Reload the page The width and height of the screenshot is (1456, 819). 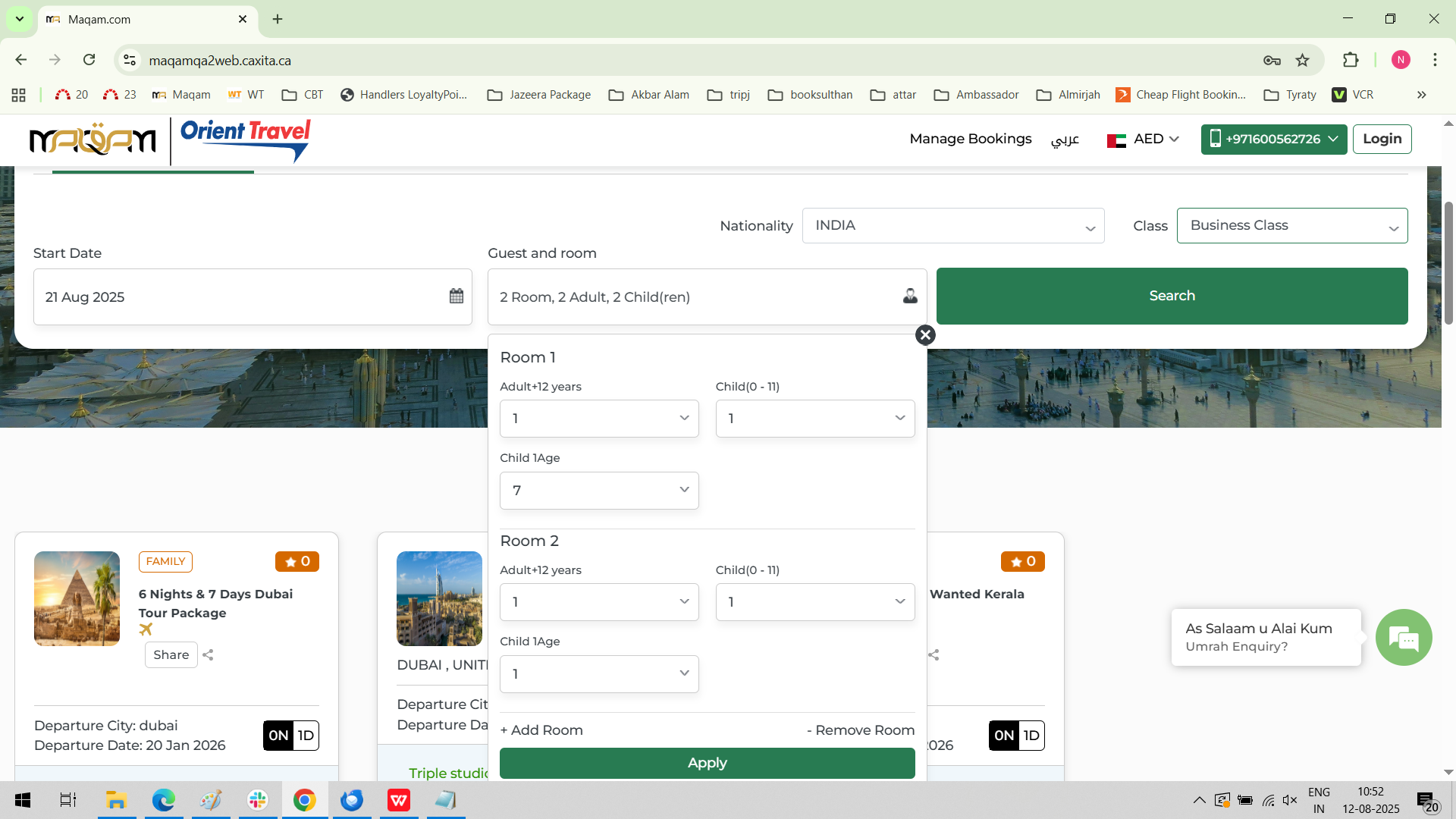89,60
